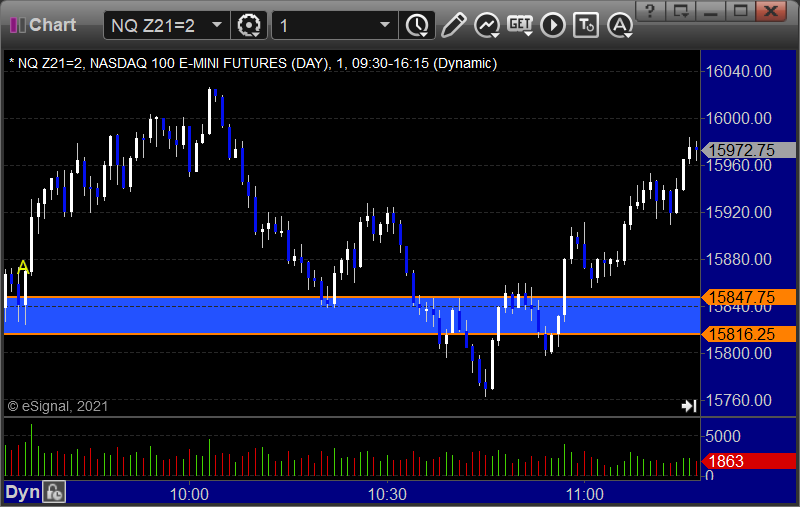Click the 10:30 time axis label
800x507 pixels.
point(387,494)
